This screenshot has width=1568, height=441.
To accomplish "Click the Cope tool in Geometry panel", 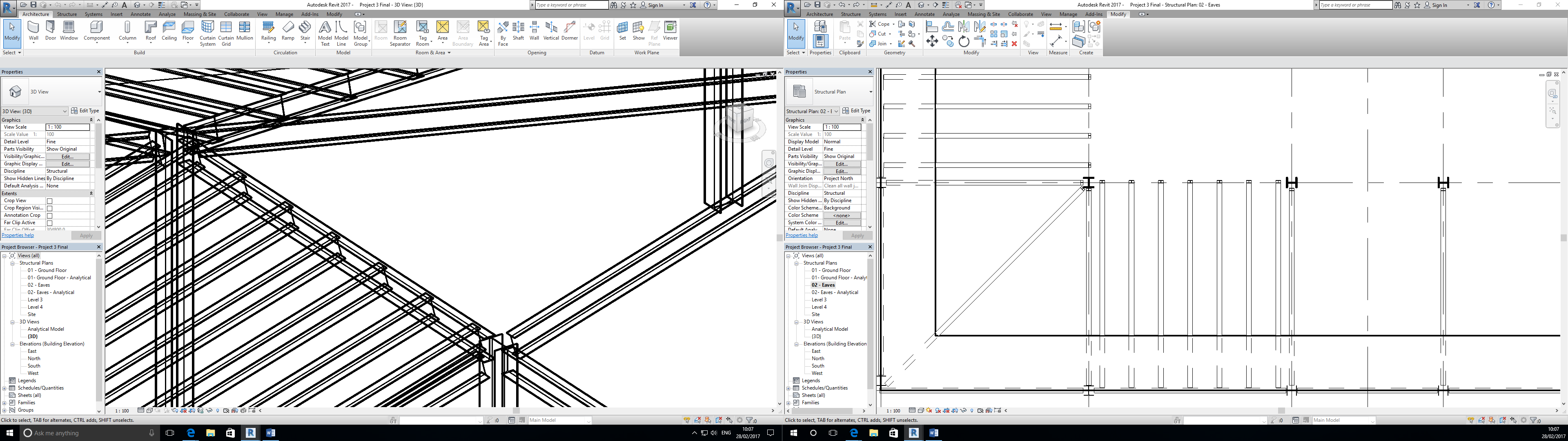I will [x=881, y=24].
